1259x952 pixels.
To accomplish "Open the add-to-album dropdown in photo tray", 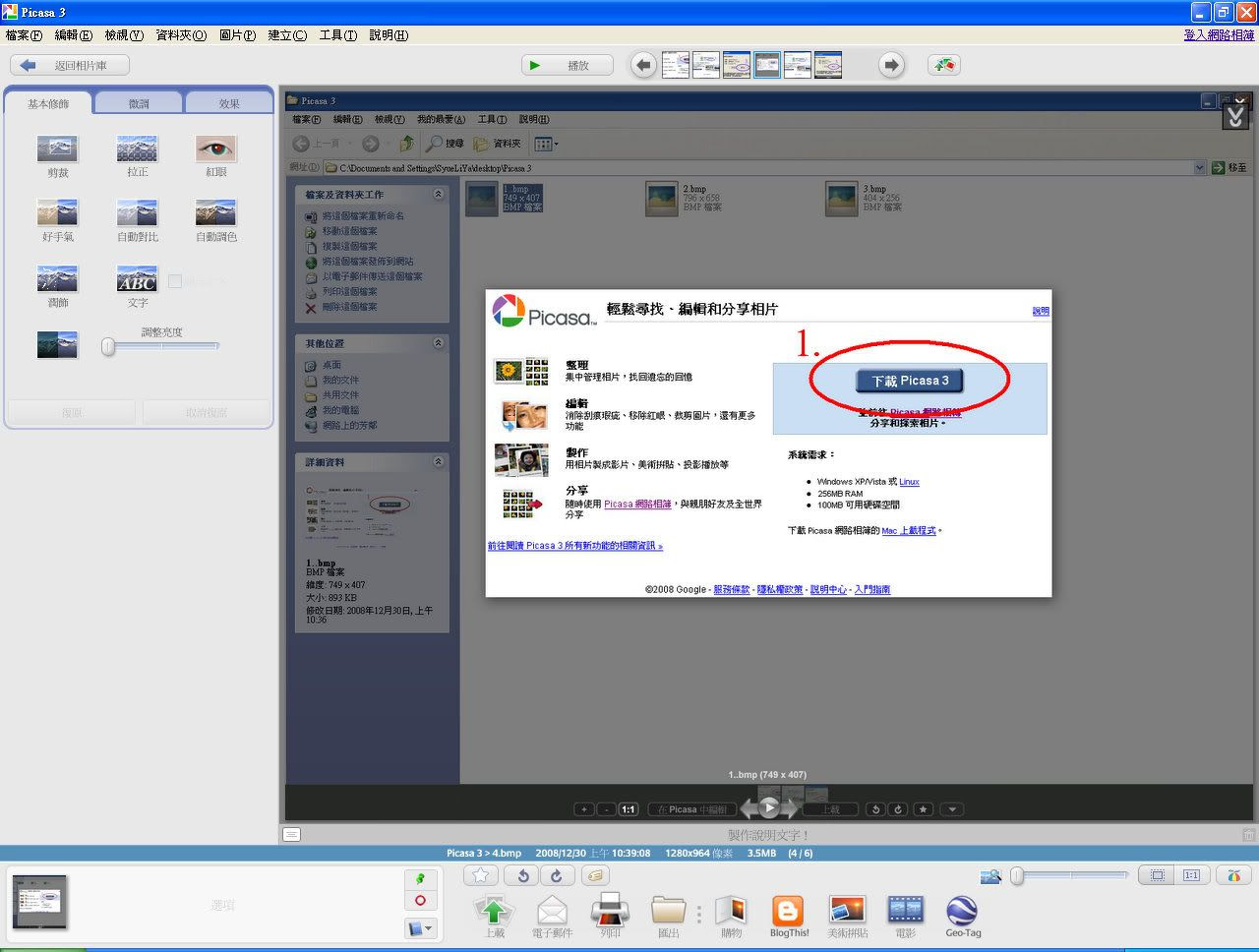I will pos(420,927).
